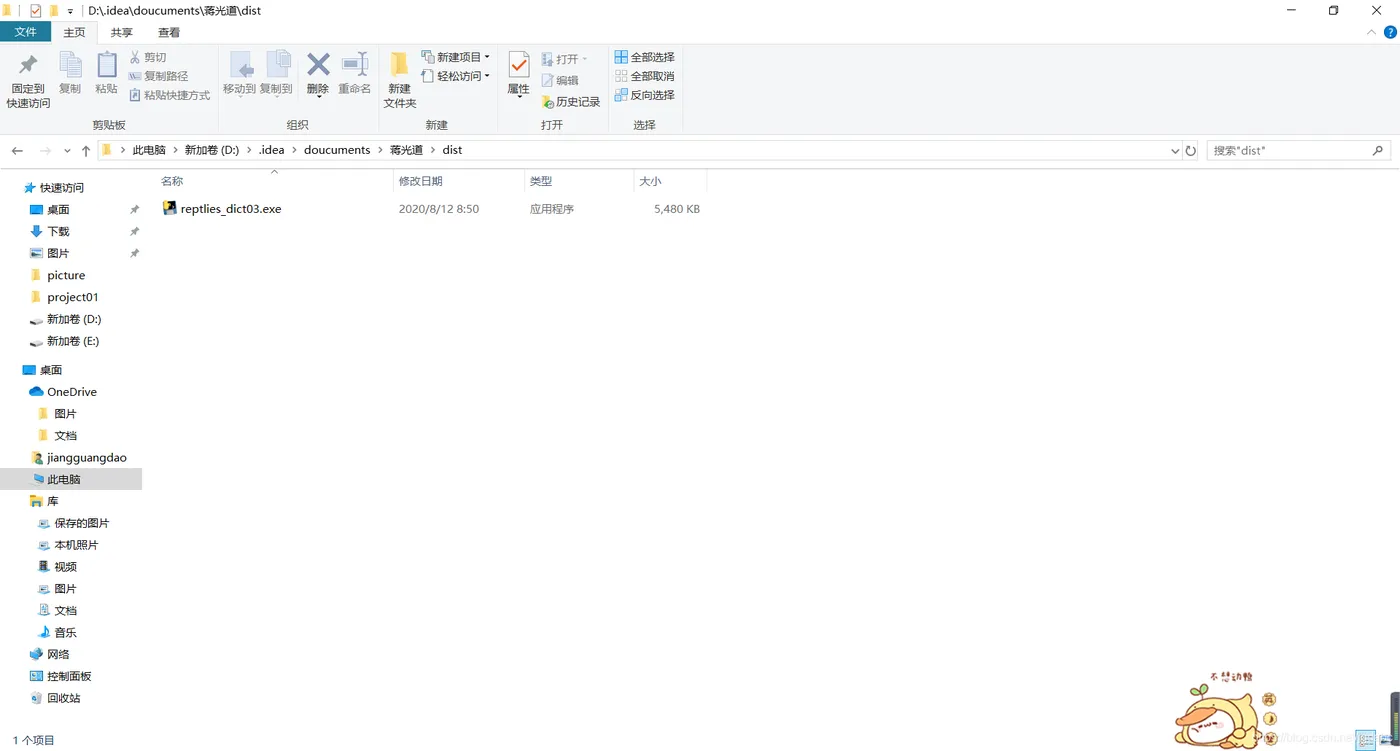1400x751 pixels.
Task: Invert selection using 反向选择
Action: (644, 95)
